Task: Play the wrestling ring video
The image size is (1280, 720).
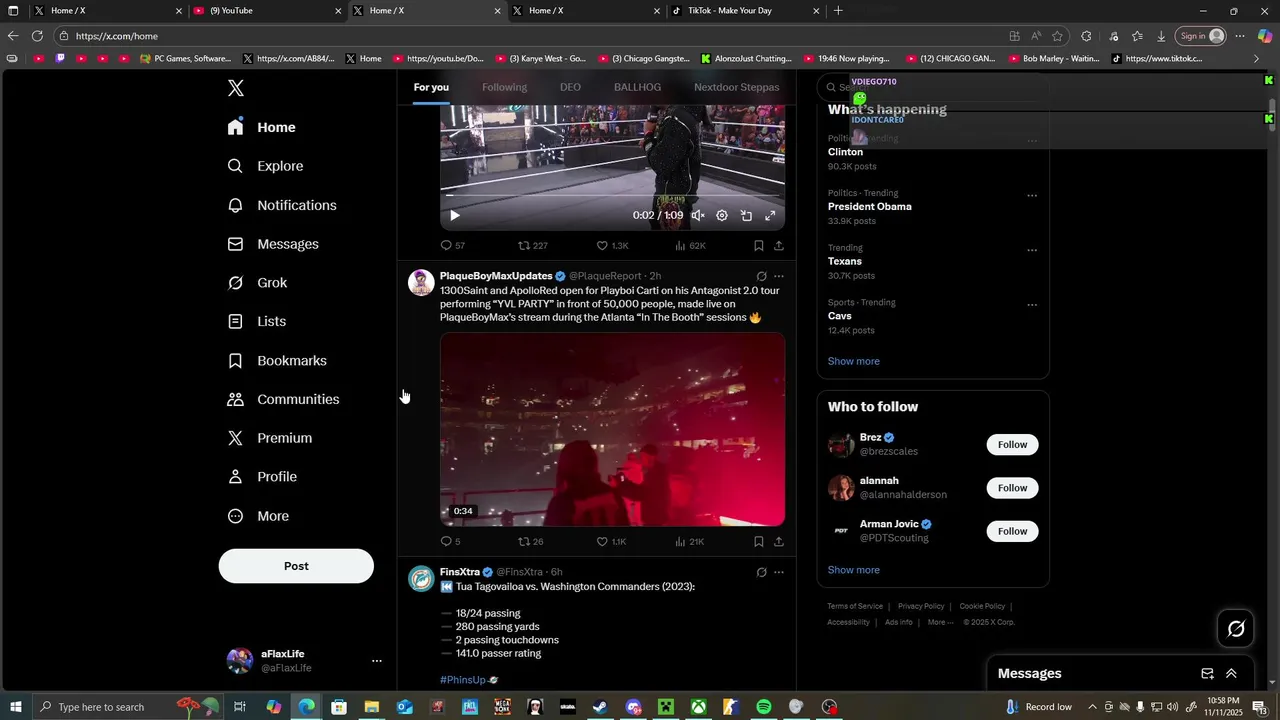Action: coord(455,215)
